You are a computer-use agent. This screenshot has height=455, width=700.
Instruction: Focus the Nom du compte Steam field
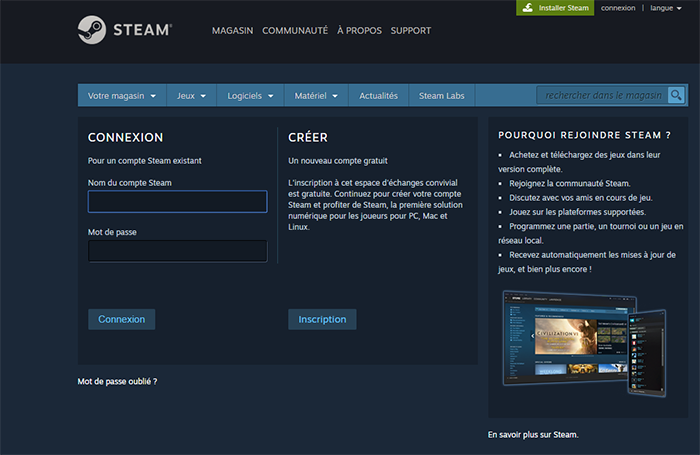pos(178,201)
